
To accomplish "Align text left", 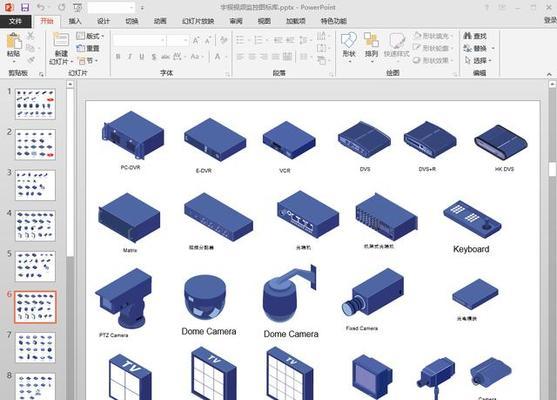I will tap(240, 56).
